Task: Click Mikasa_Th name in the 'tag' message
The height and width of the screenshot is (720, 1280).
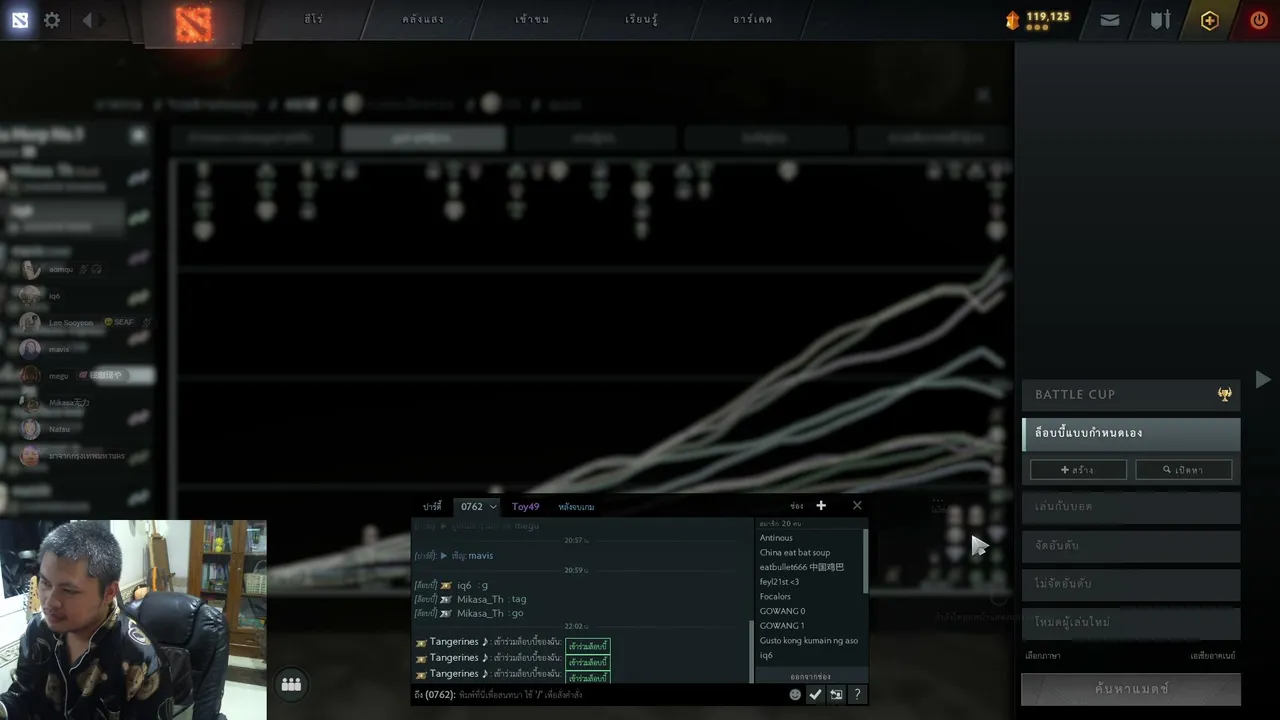Action: (480, 599)
